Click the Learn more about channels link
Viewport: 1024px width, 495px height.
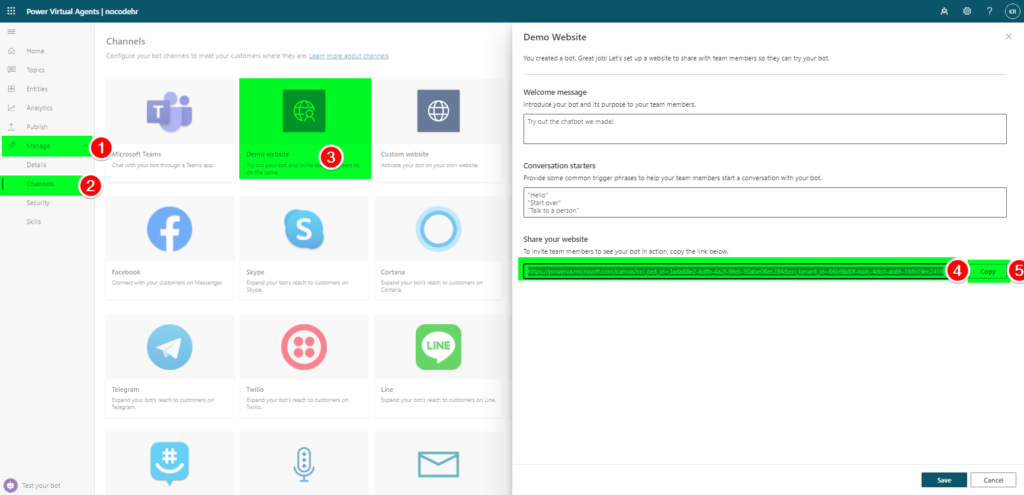pos(349,56)
